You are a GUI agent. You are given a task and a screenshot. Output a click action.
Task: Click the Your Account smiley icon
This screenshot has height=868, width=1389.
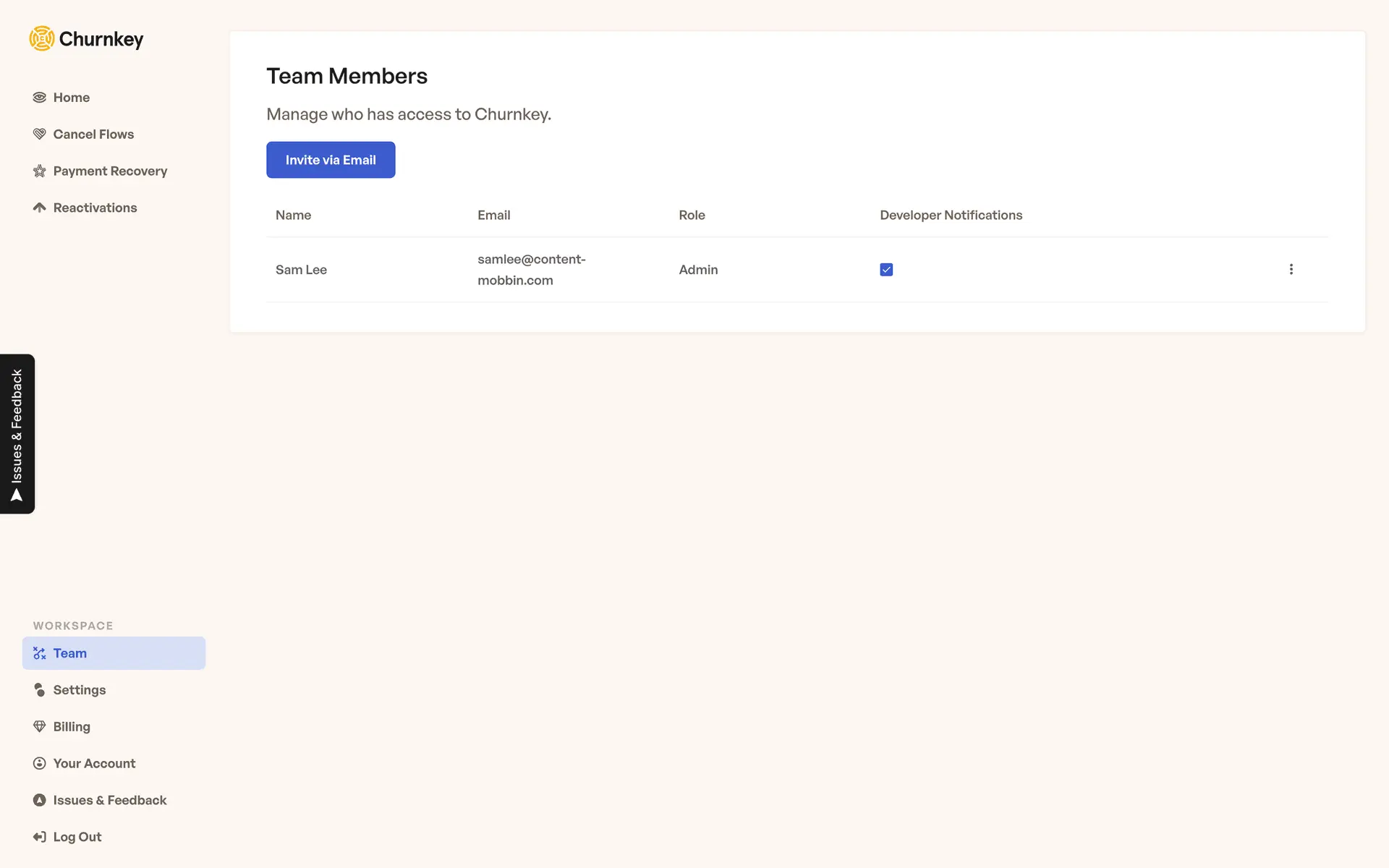(40, 764)
